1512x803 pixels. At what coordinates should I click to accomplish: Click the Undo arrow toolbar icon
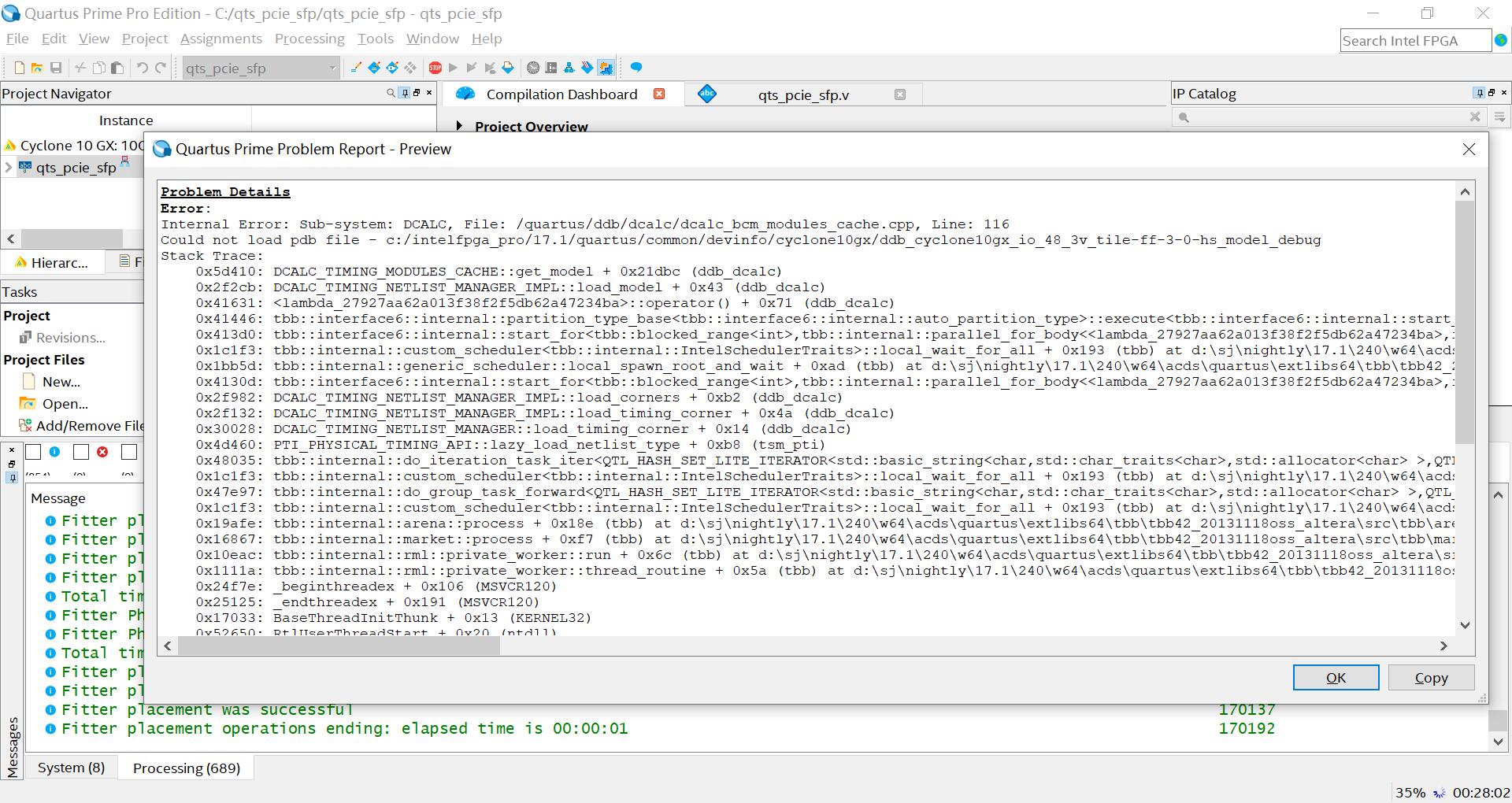(x=142, y=68)
